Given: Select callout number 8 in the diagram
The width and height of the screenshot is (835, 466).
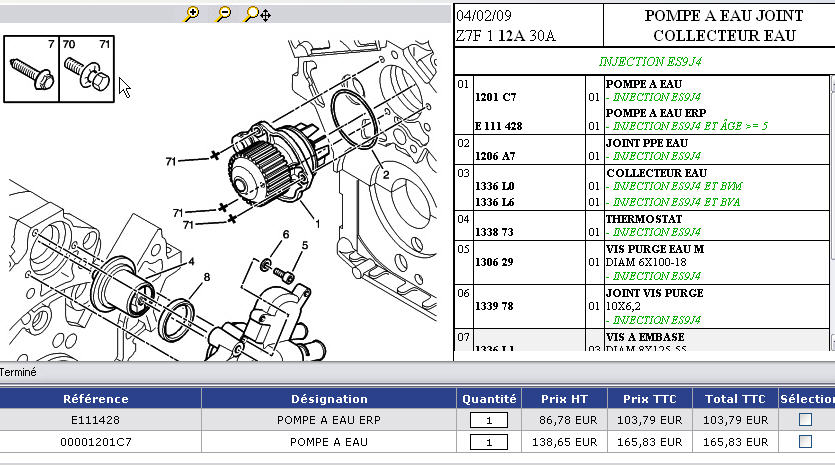Looking at the screenshot, I should click(x=206, y=276).
